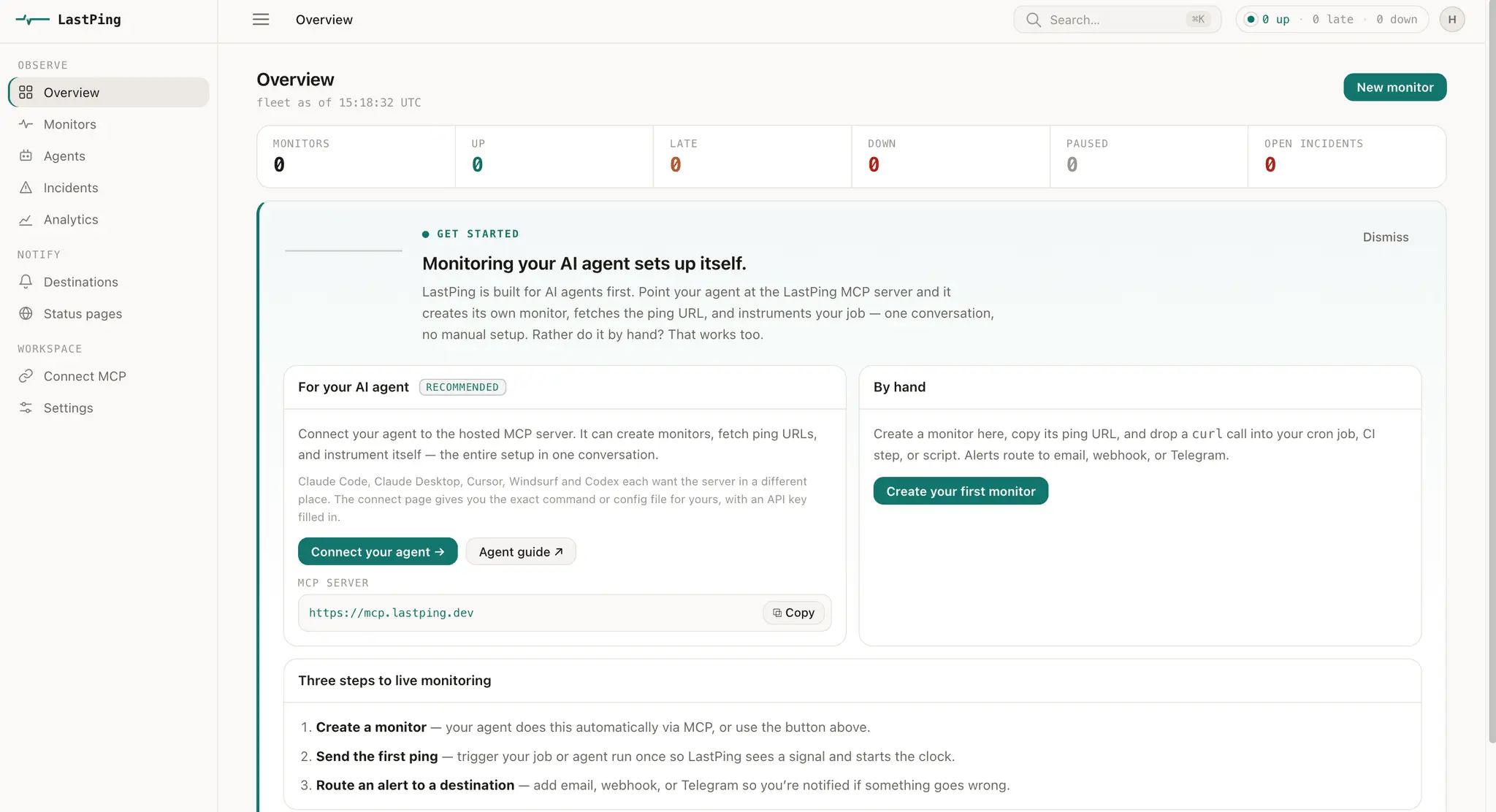1496x812 pixels.
Task: Click 'Route an alert to a destination' text
Action: (415, 785)
